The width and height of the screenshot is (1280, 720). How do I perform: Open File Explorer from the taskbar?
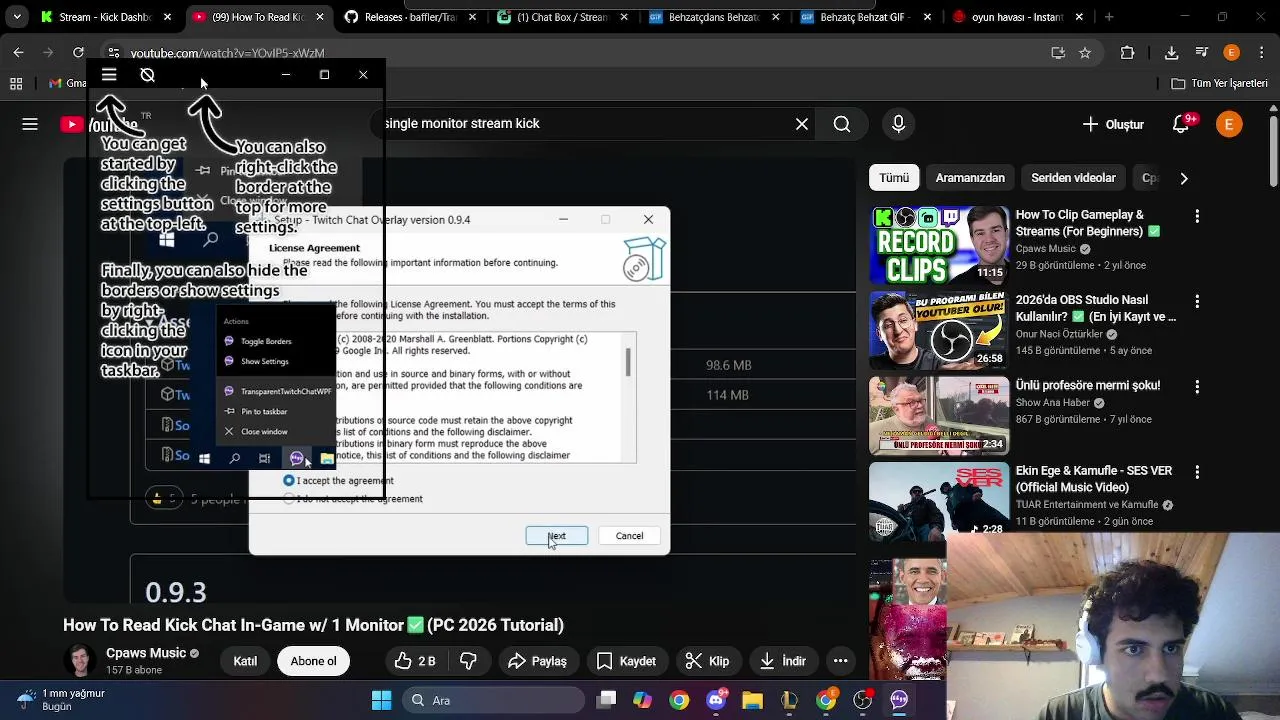click(x=752, y=700)
